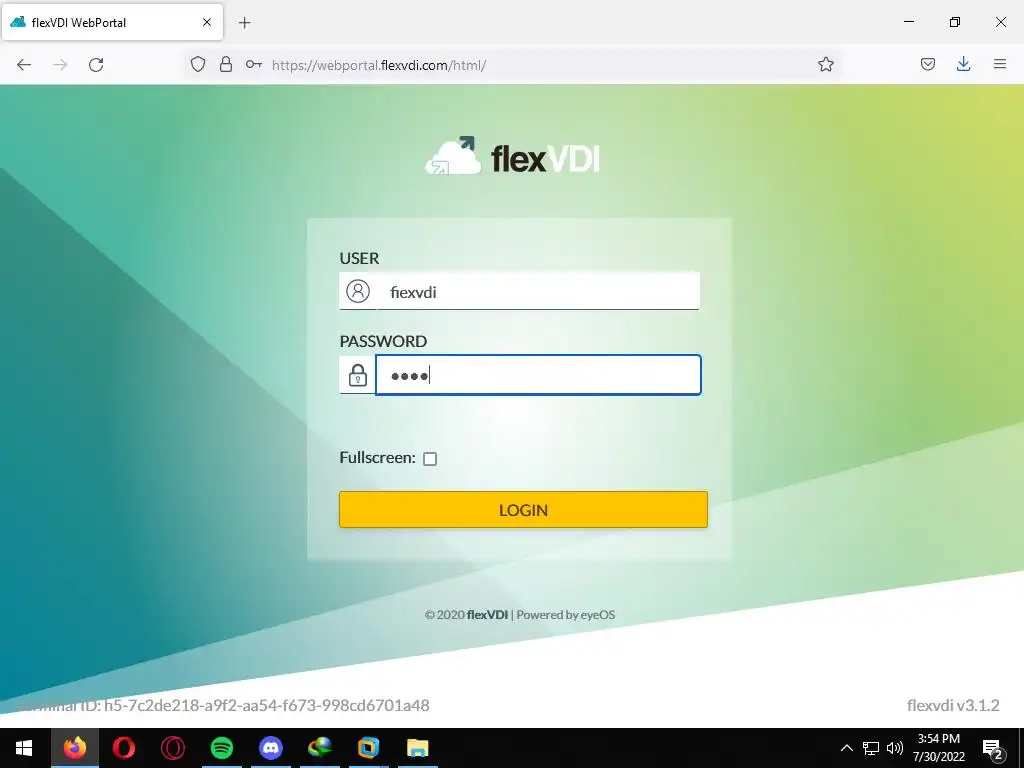Open File Explorer from the taskbar
This screenshot has height=768, width=1024.
pos(417,748)
